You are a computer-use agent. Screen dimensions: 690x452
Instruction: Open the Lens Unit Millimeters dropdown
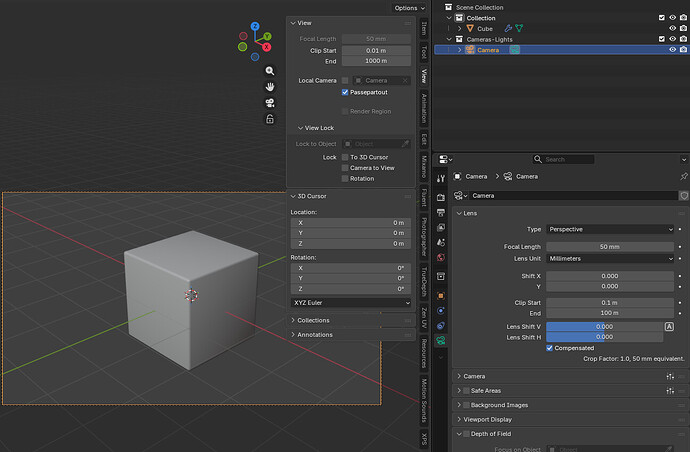coord(610,259)
